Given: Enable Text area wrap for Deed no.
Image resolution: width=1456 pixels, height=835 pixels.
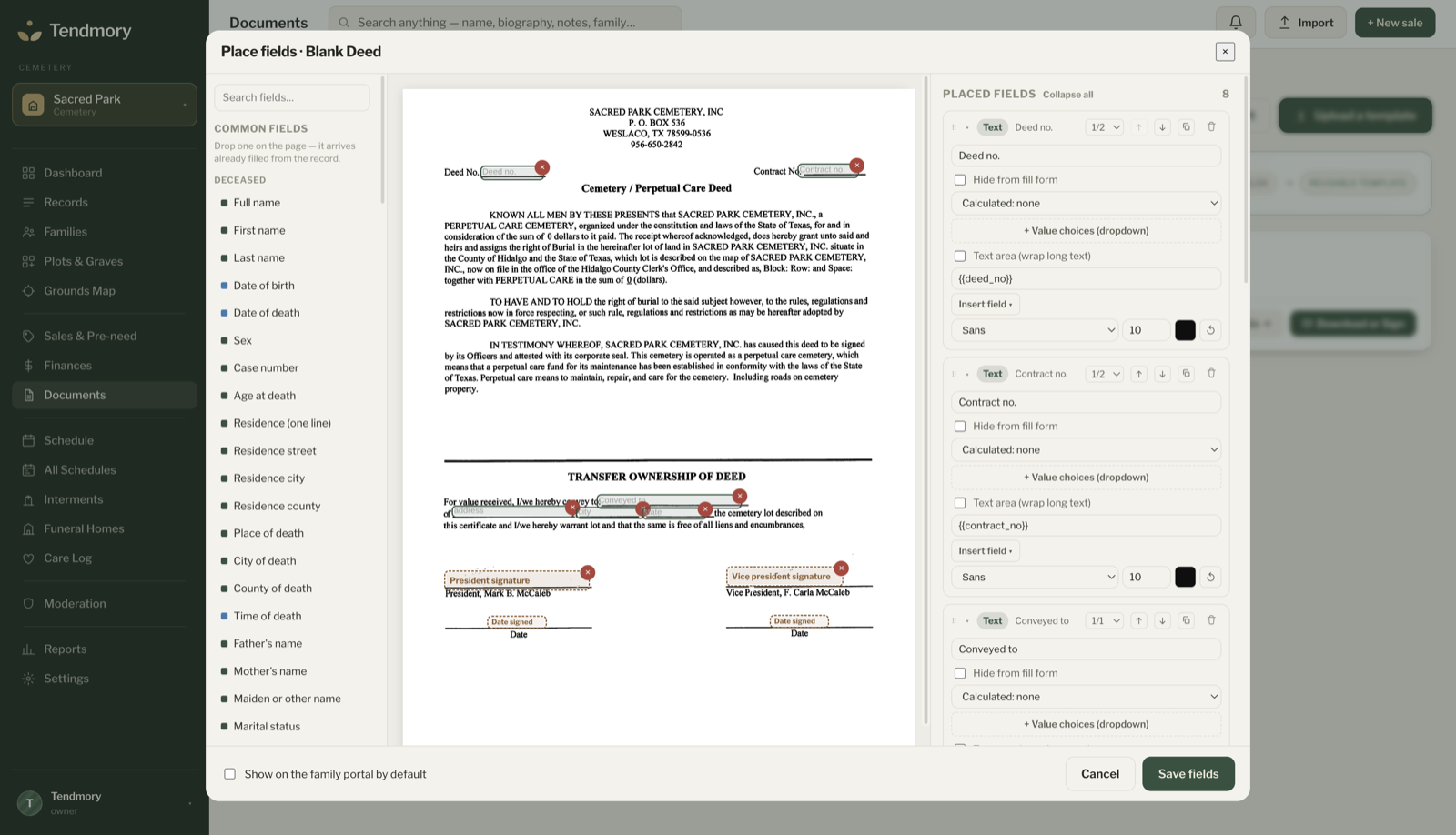Looking at the screenshot, I should [960, 257].
